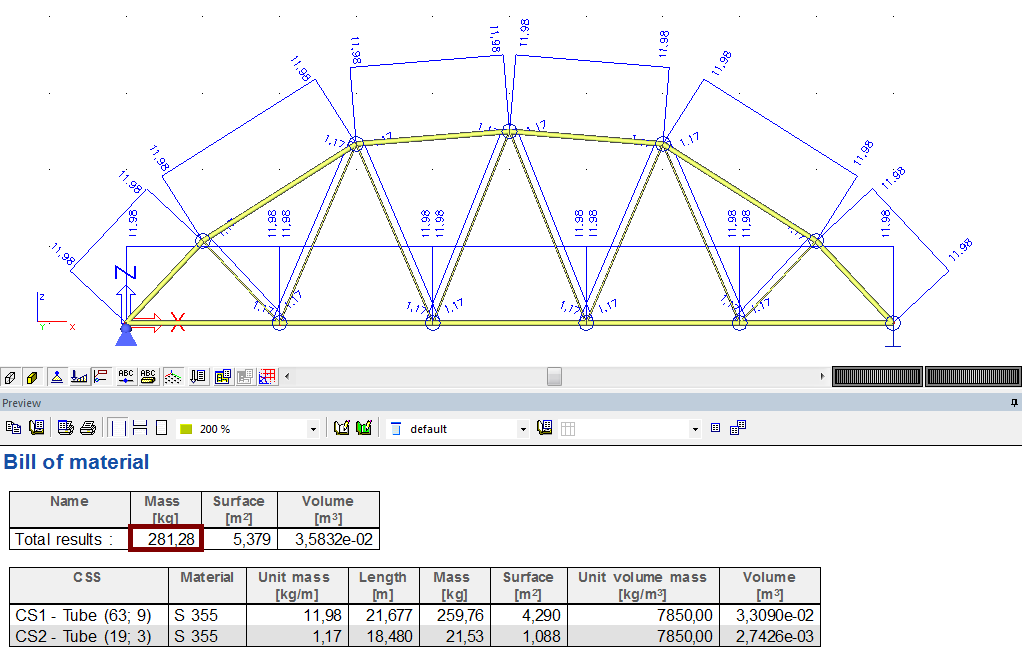
Task: Toggle wireframe surface view icon
Action: (10, 377)
